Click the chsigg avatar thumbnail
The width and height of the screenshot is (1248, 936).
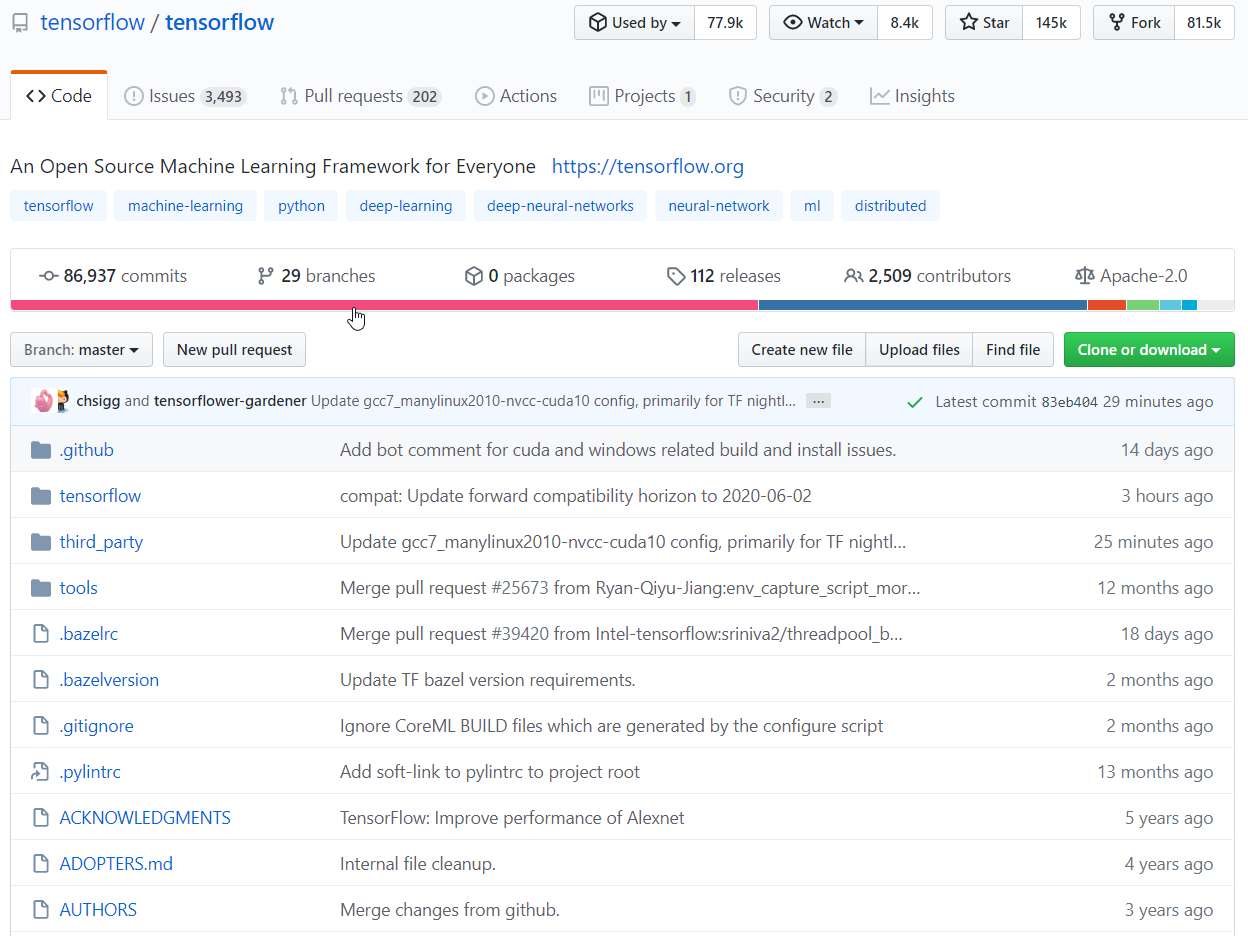point(44,401)
